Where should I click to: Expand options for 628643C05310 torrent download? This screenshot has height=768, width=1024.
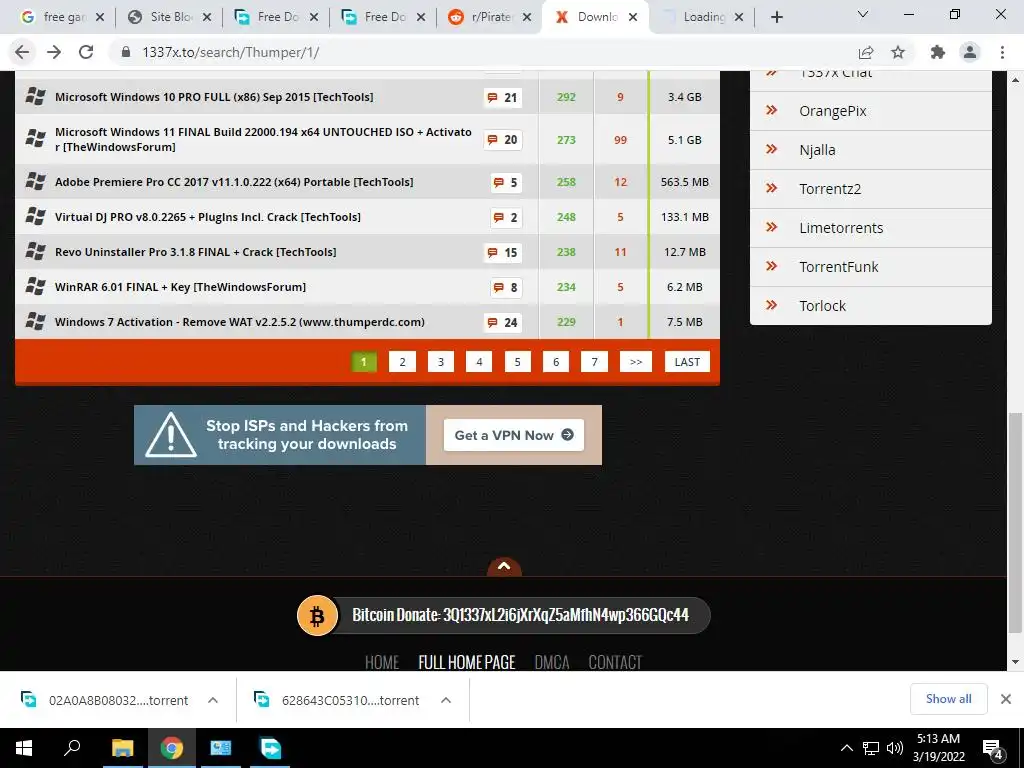coord(446,700)
